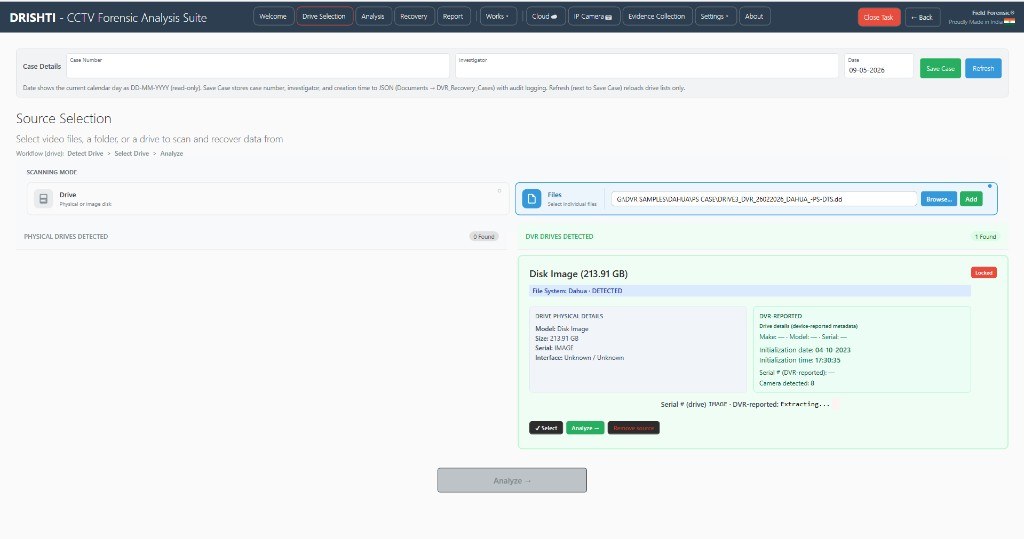Click the '1 Found' badge

point(985,237)
